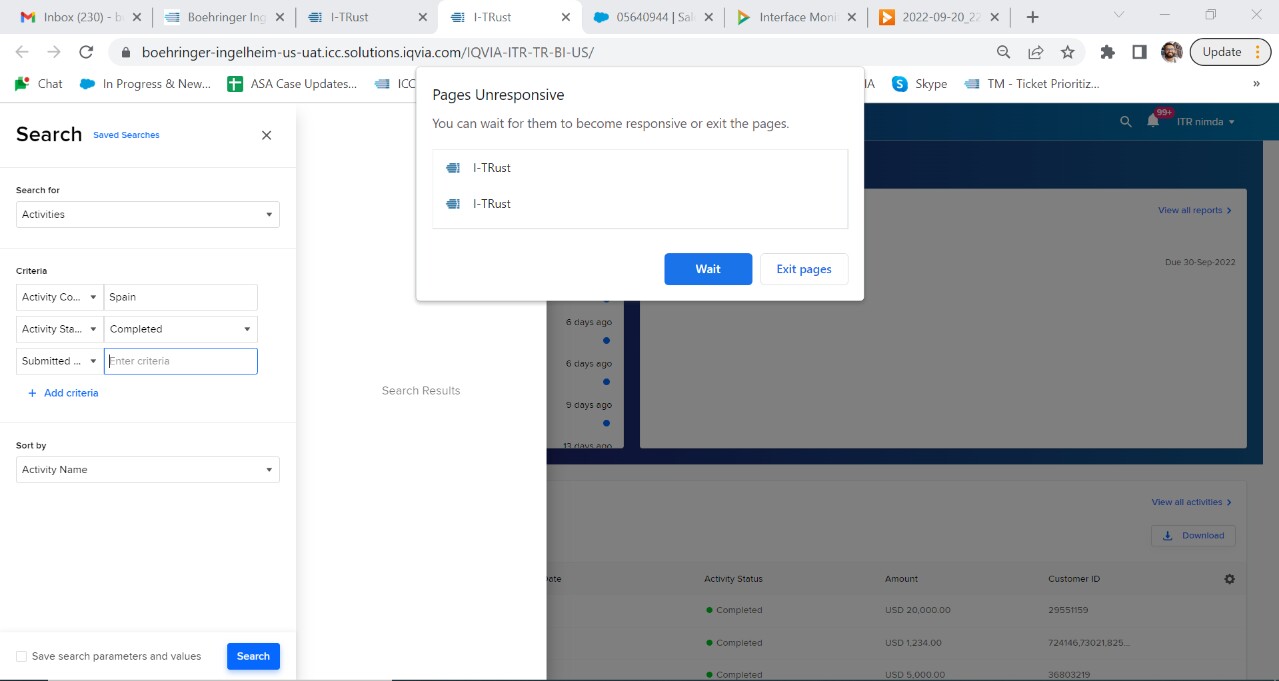Open the Saved Searches link

tap(126, 135)
